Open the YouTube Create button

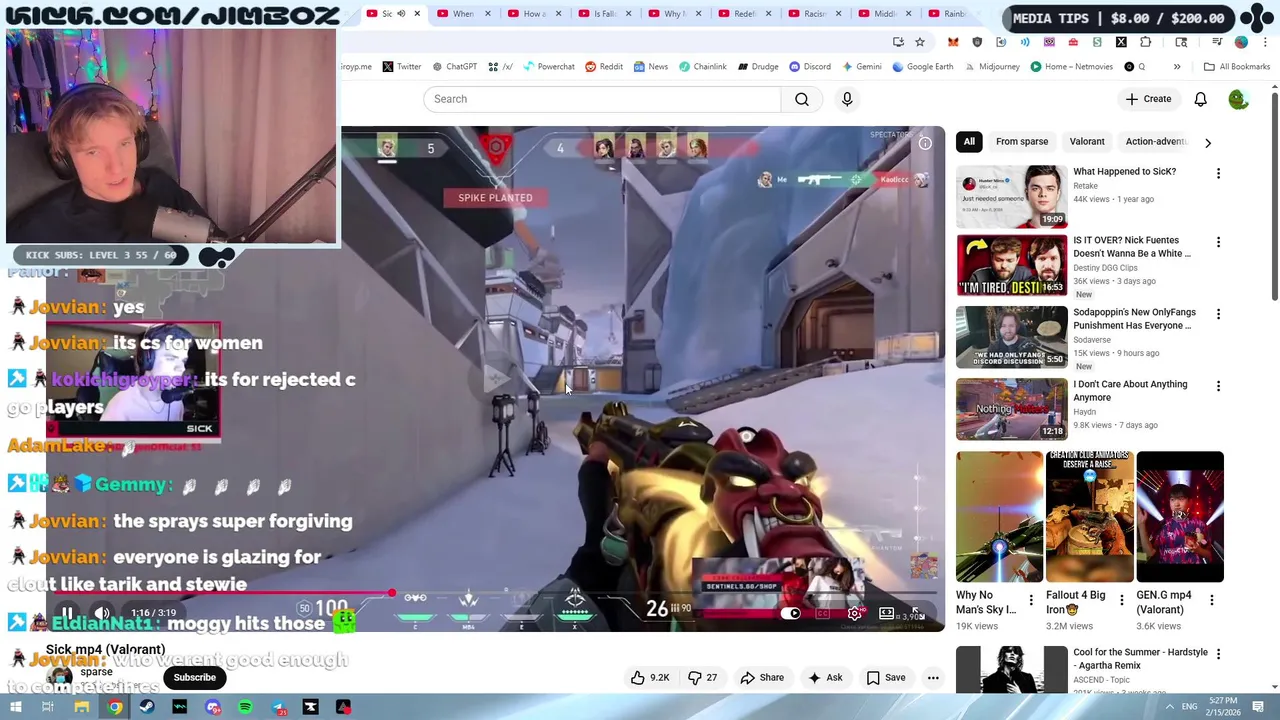coord(1148,99)
